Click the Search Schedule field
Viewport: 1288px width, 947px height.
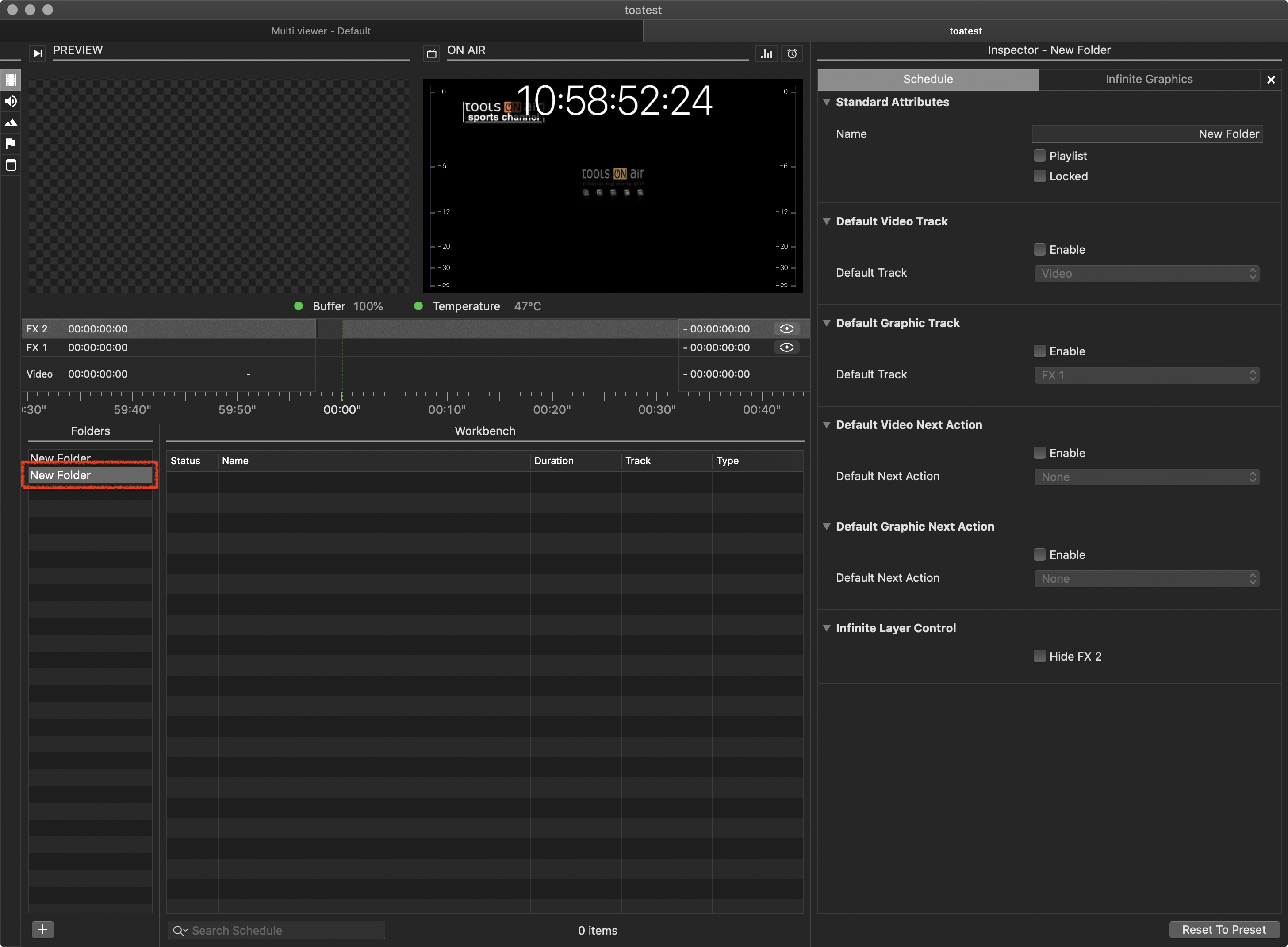(x=276, y=930)
